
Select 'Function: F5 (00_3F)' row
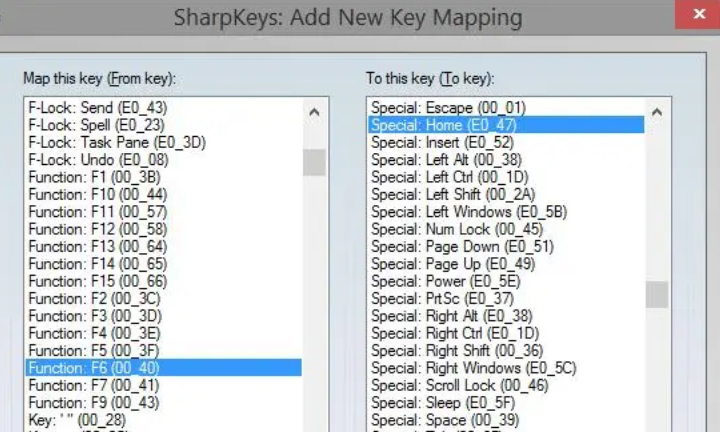[163, 351]
